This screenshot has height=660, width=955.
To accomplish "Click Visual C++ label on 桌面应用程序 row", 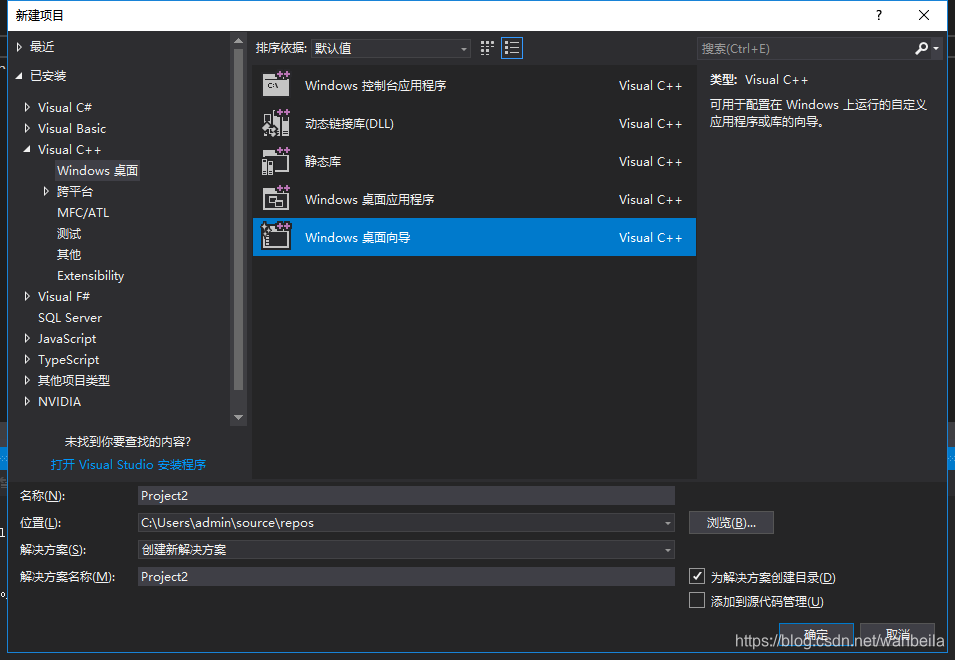I will click(x=650, y=200).
